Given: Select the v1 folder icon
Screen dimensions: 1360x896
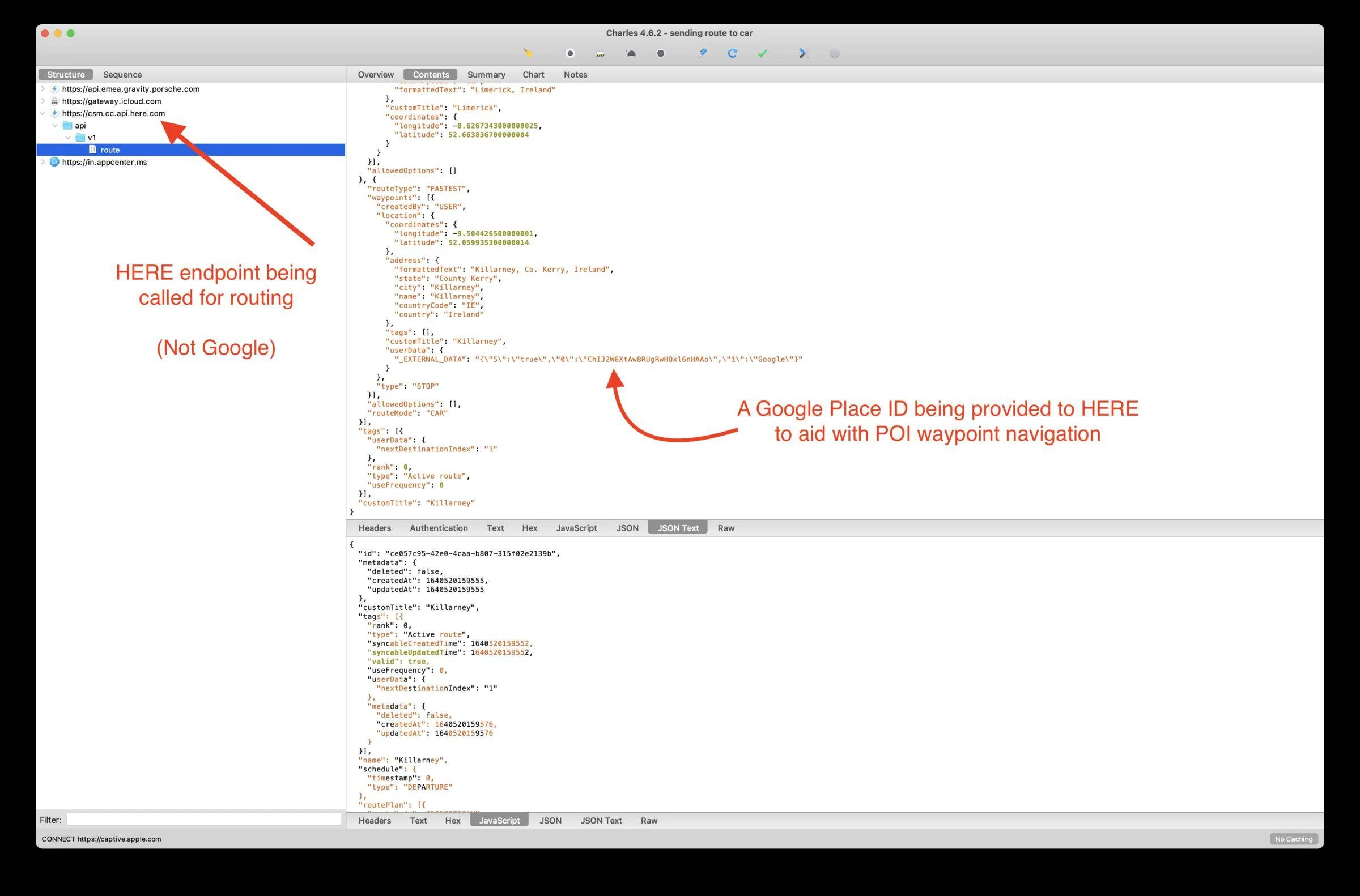Looking at the screenshot, I should point(80,138).
